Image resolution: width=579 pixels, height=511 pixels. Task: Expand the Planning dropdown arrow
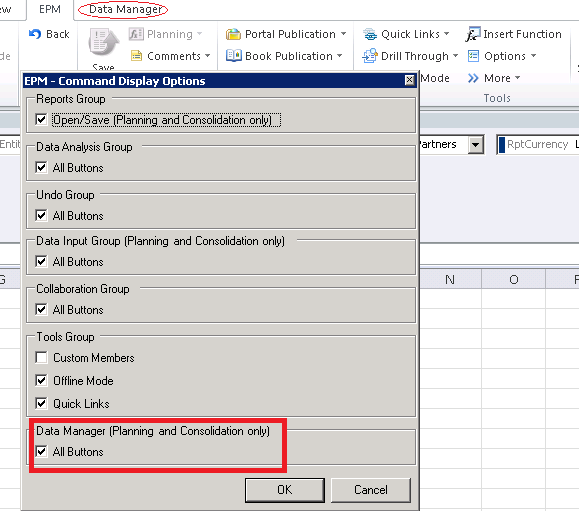click(199, 34)
